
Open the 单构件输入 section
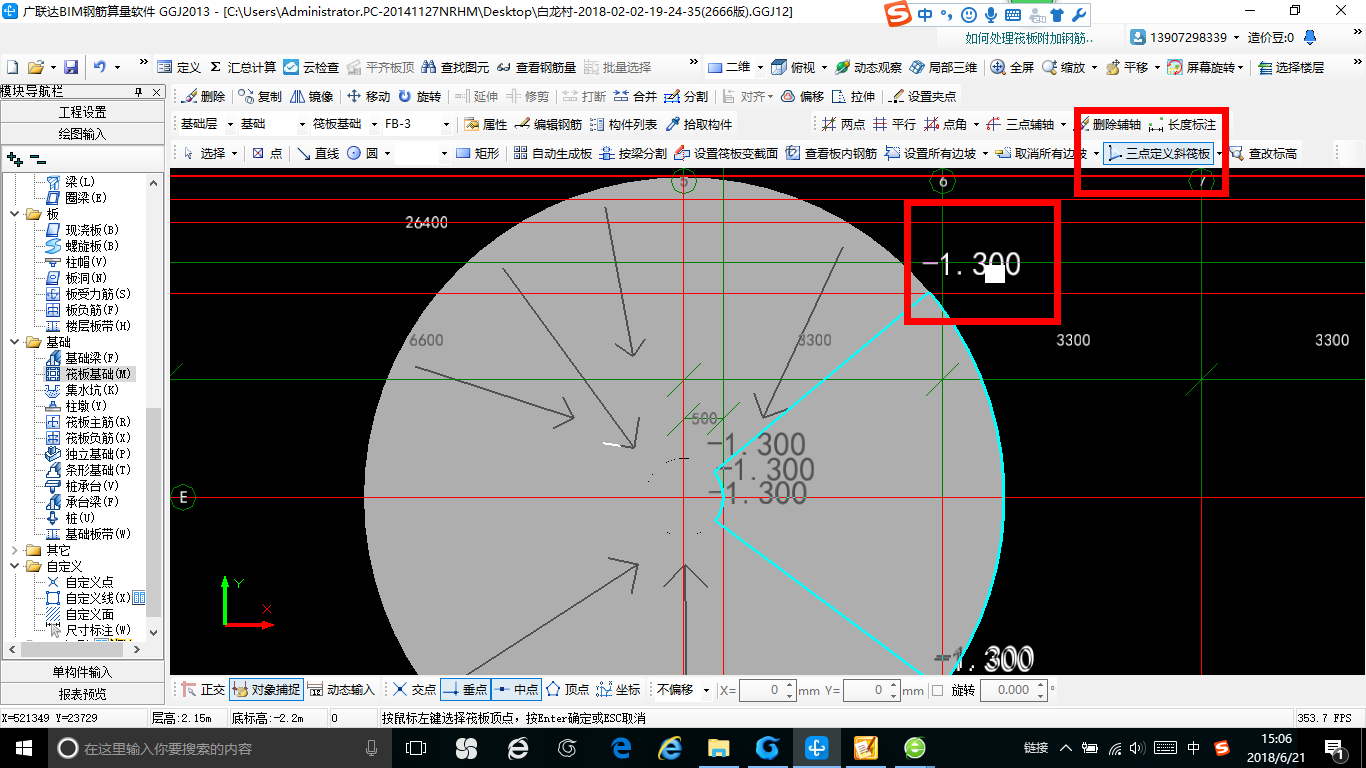tap(82, 672)
